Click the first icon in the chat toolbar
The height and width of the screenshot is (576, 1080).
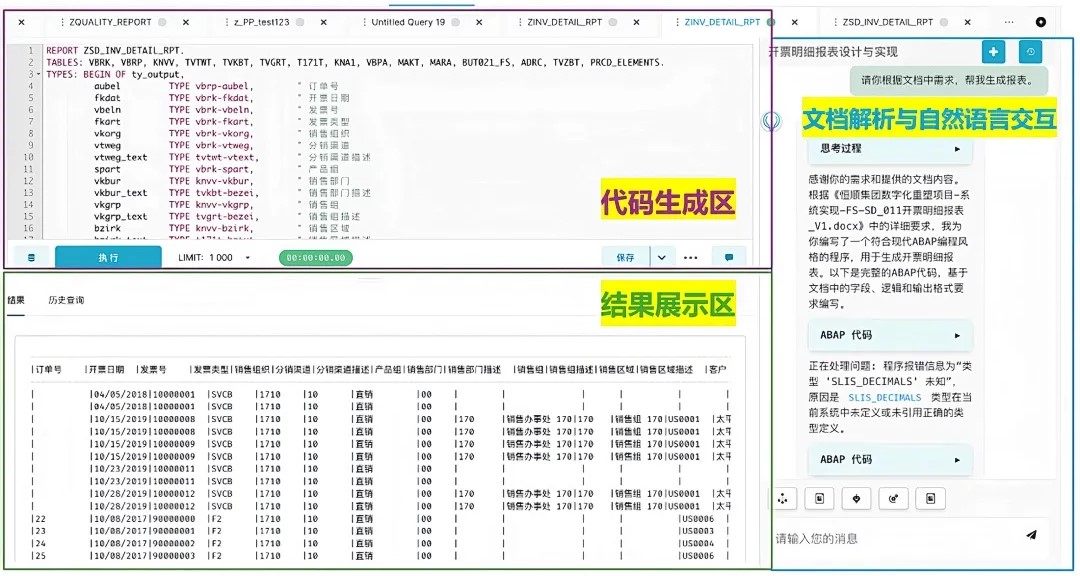783,498
